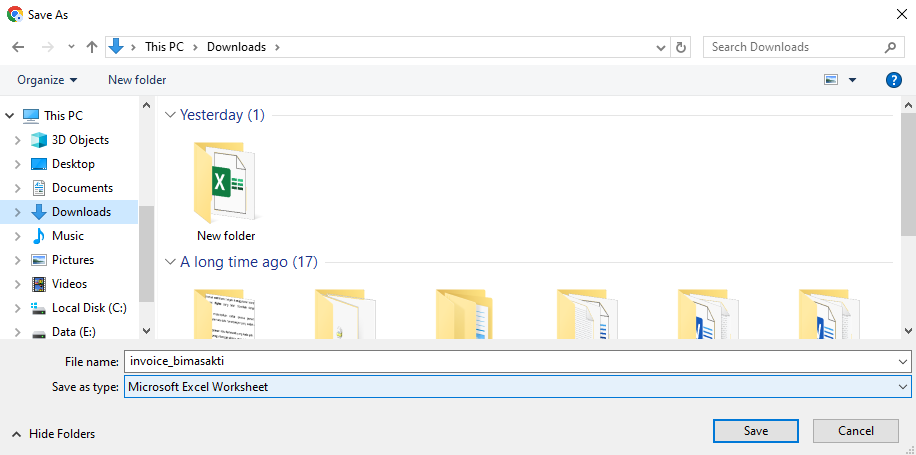Open Local Disk (C:) in sidebar
Image resolution: width=916 pixels, height=455 pixels.
coord(89,308)
